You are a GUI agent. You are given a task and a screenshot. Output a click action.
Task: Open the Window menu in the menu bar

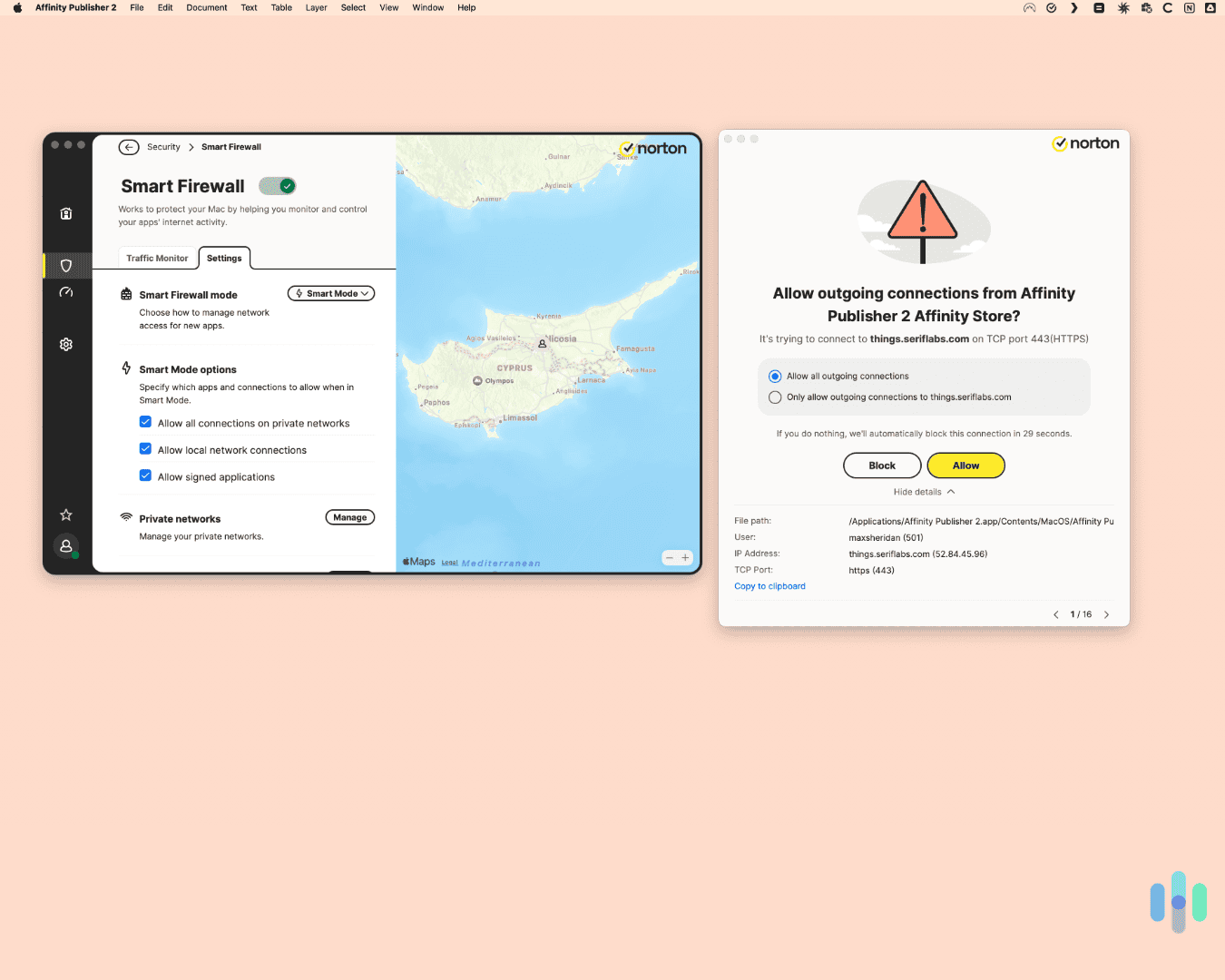(x=427, y=7)
